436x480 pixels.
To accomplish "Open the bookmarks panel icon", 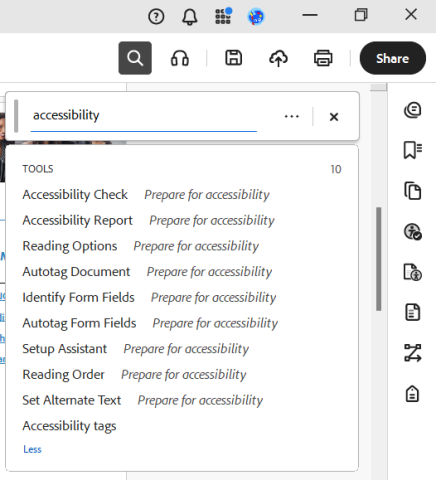I will [x=413, y=150].
